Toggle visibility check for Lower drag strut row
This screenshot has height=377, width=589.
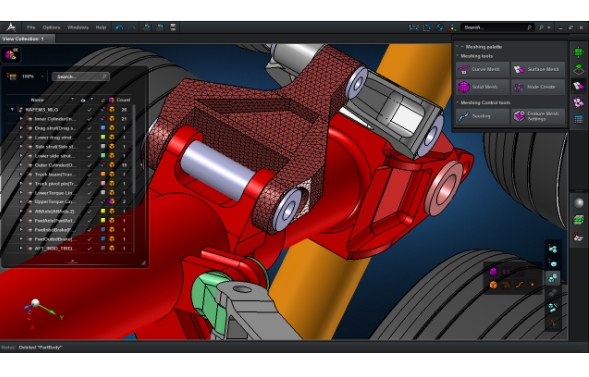click(89, 137)
